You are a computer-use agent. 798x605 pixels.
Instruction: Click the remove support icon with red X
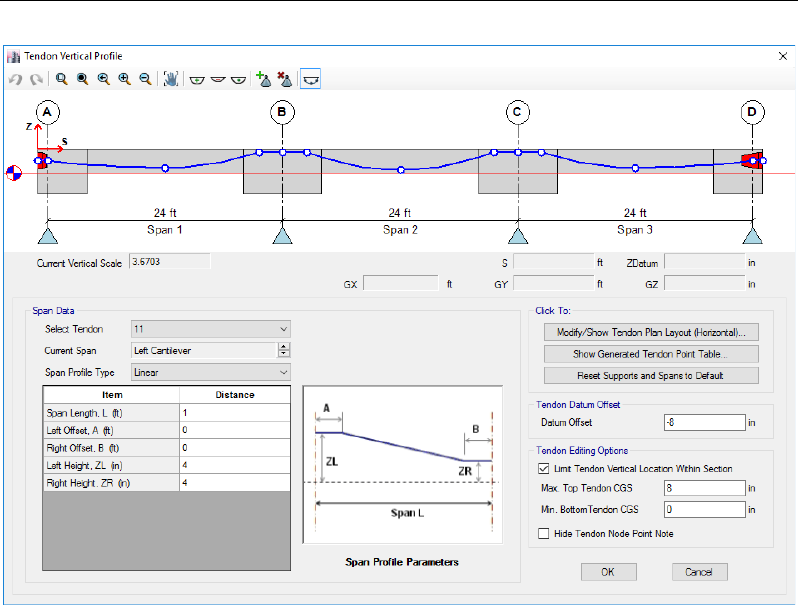click(x=283, y=78)
